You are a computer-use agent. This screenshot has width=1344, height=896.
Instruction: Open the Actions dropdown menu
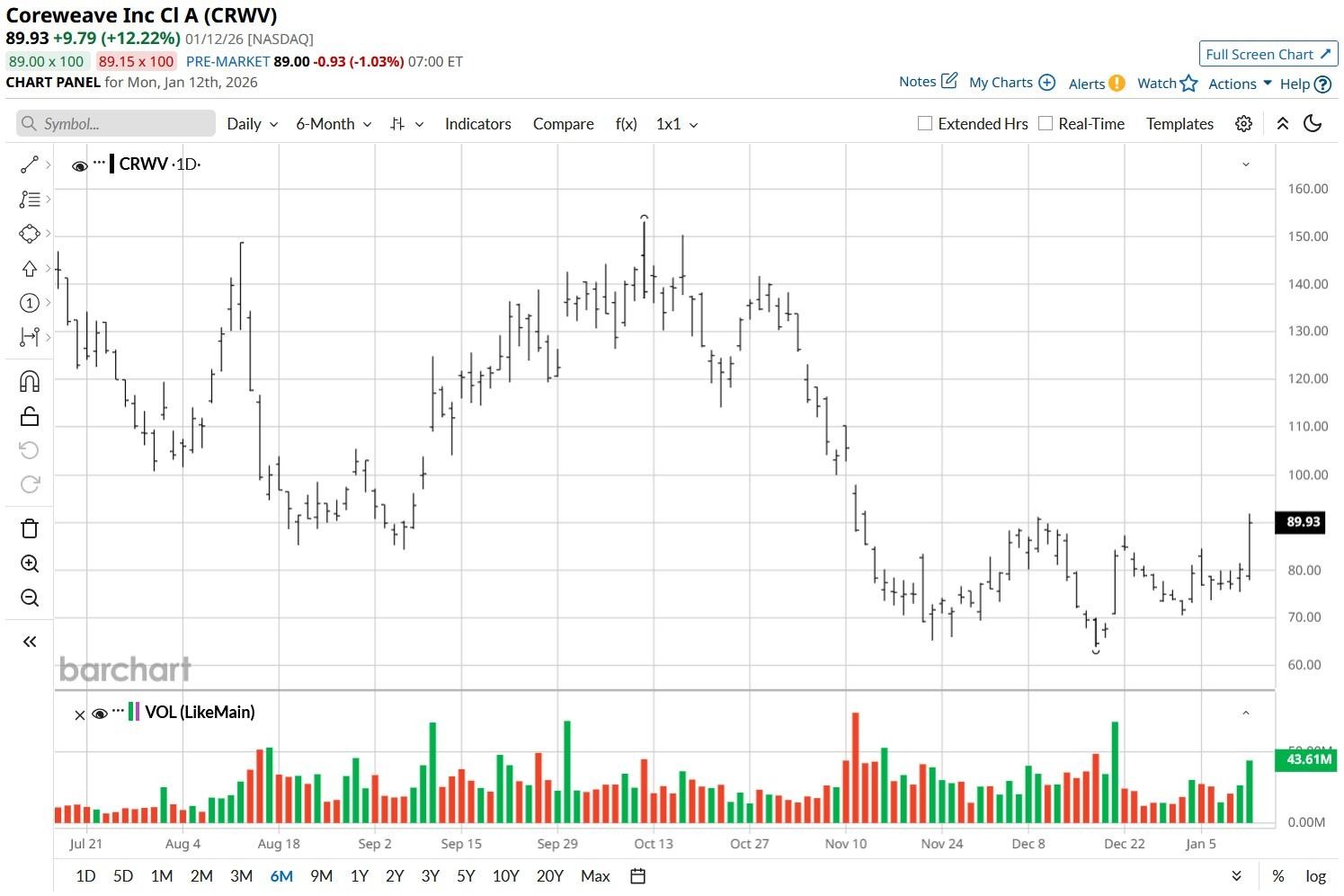pos(1240,84)
